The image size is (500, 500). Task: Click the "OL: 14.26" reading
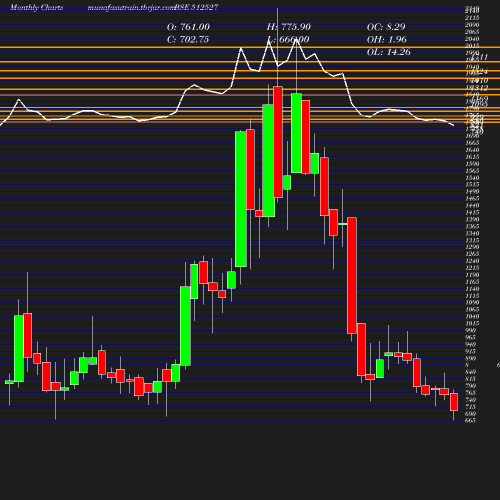389,52
